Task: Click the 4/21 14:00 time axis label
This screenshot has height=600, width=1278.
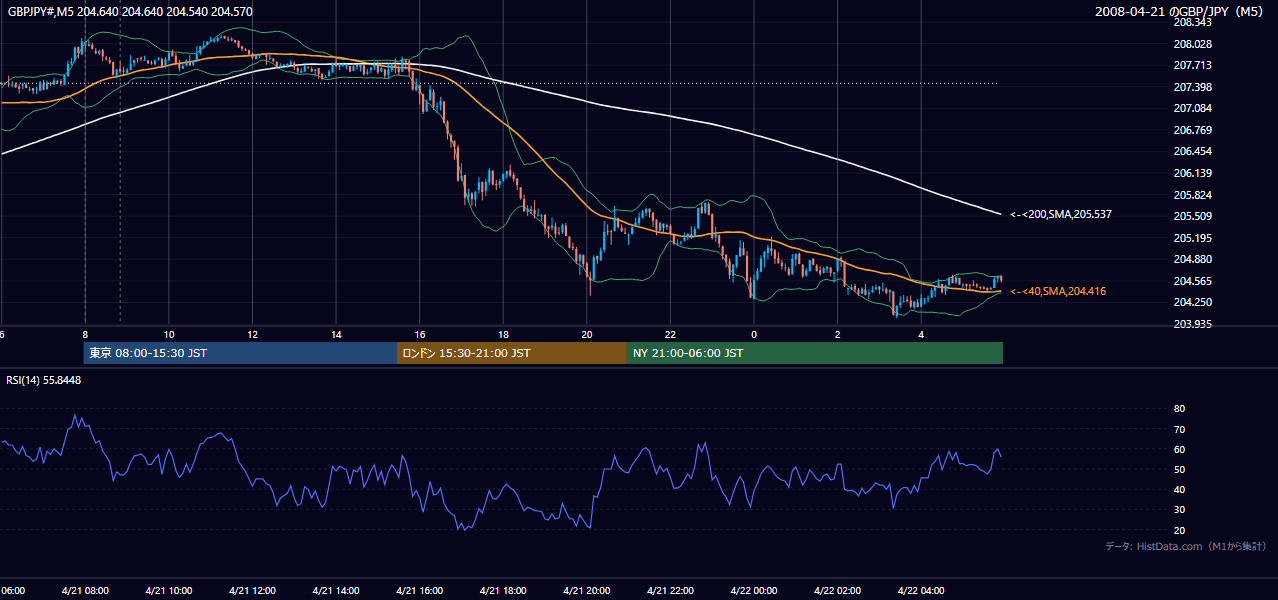Action: 336,590
